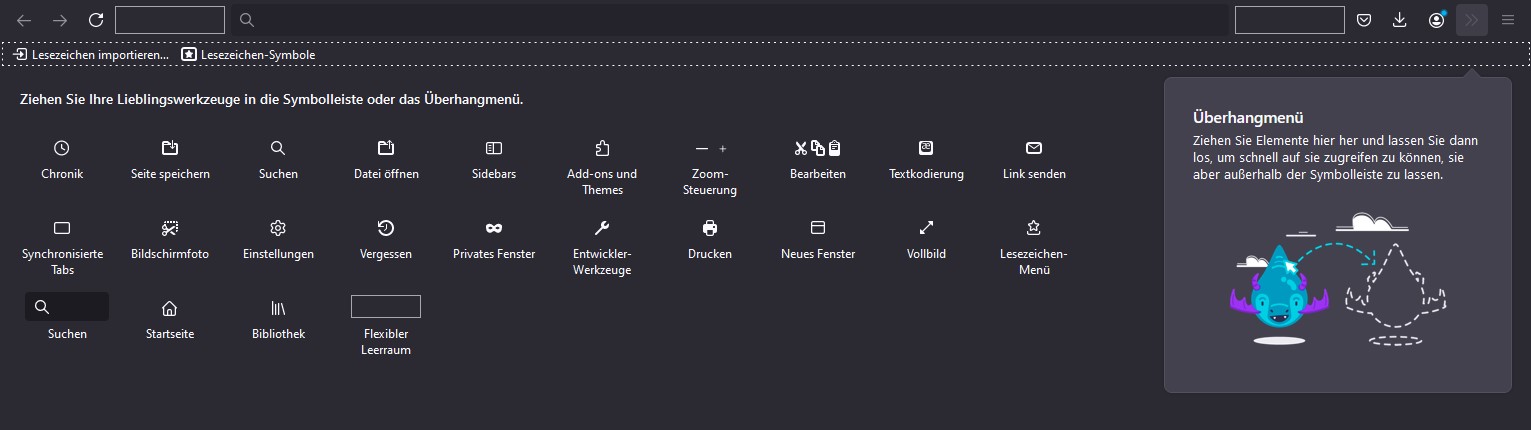Click the Drucken printer icon
This screenshot has height=430, width=1531.
point(710,228)
